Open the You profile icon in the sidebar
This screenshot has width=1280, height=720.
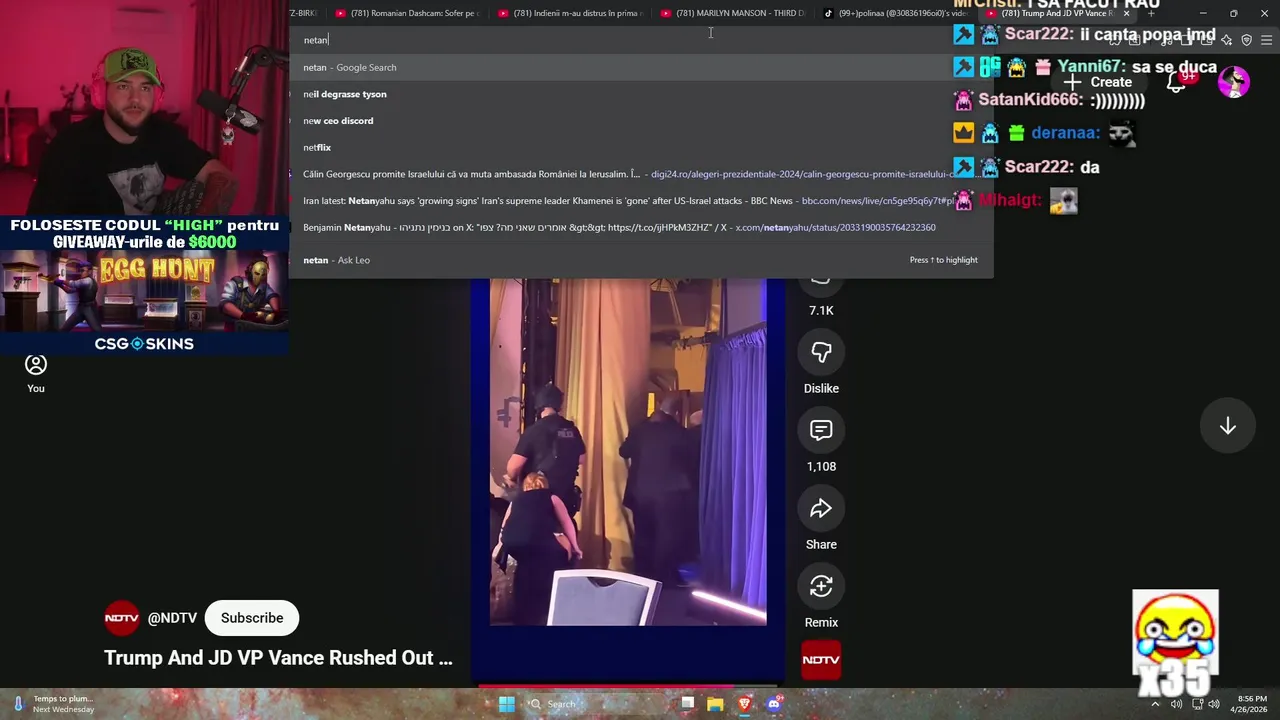(x=36, y=364)
